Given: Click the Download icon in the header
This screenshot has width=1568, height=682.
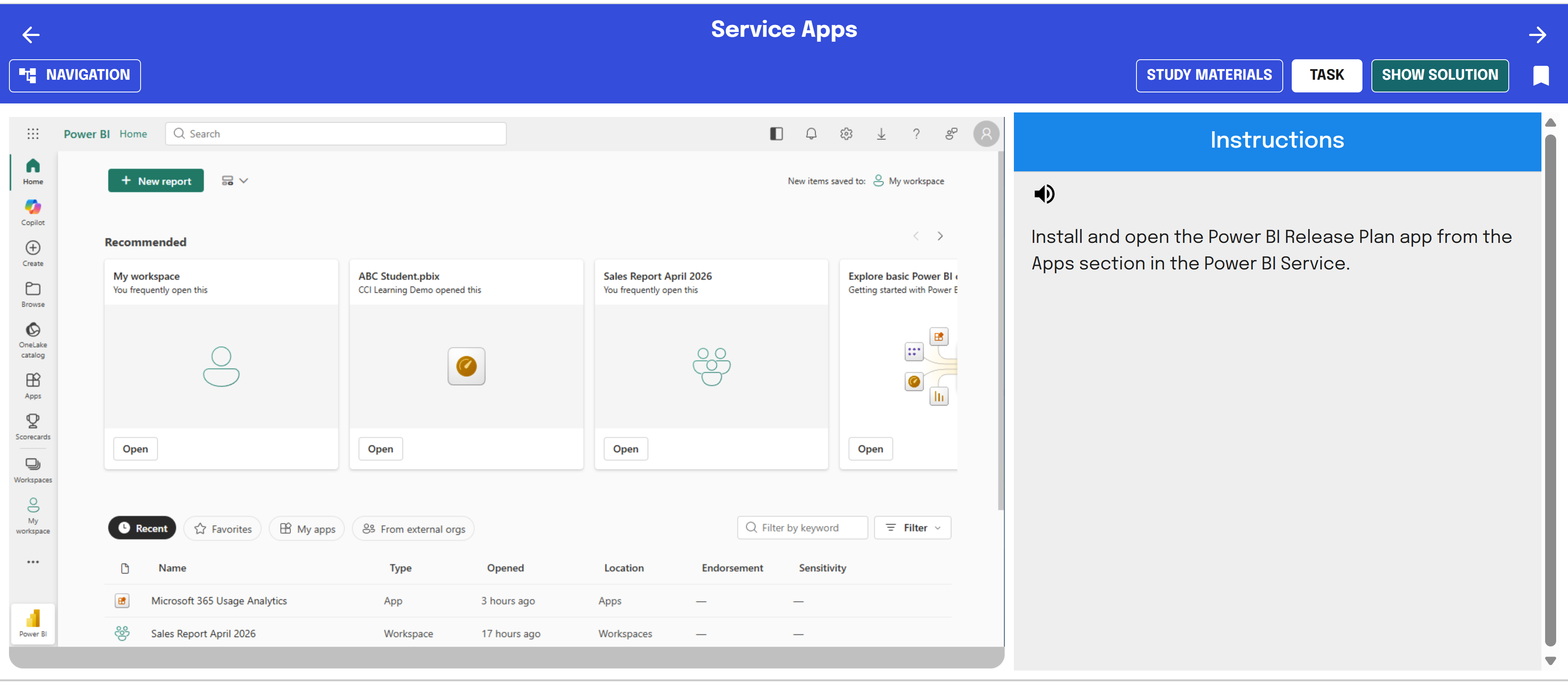Looking at the screenshot, I should coord(881,133).
